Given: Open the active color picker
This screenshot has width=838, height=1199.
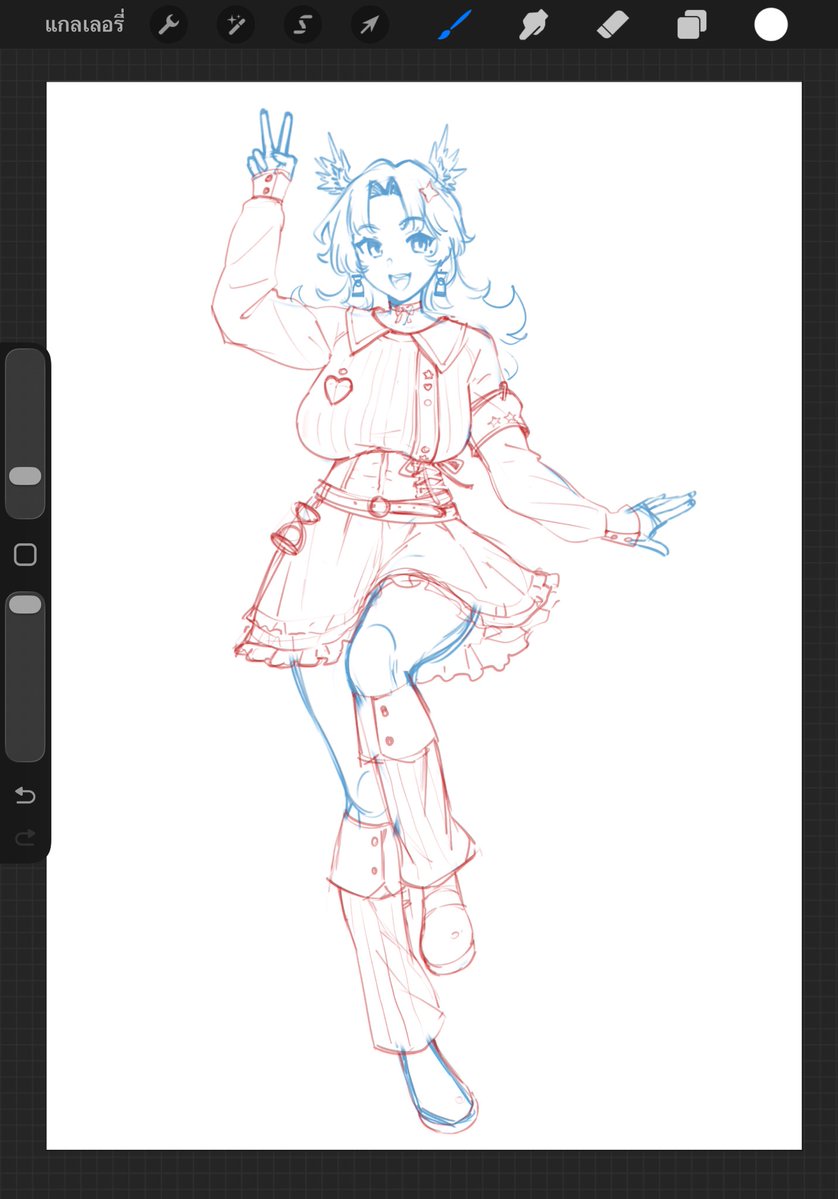Looking at the screenshot, I should tap(771, 25).
